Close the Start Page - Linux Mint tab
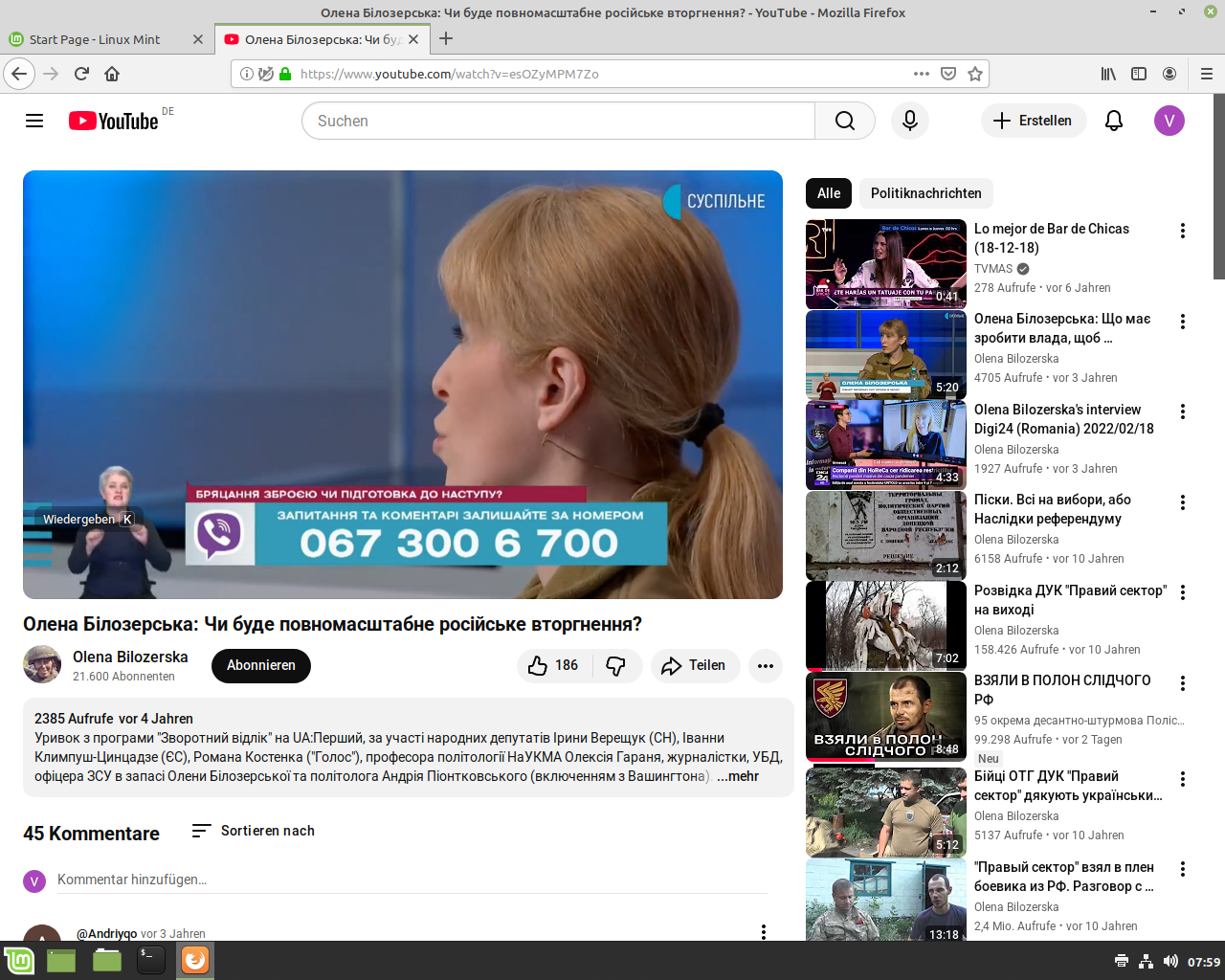This screenshot has width=1225, height=980. point(198,39)
